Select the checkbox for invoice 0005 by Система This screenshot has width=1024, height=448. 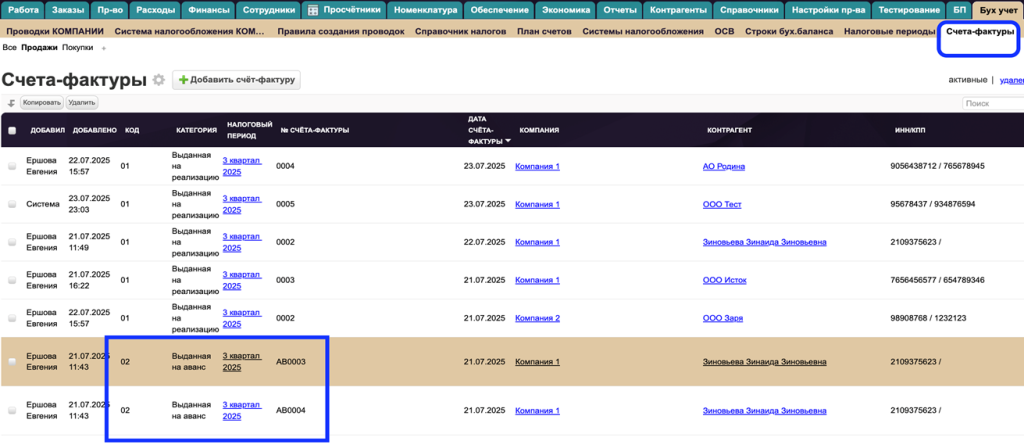pyautogui.click(x=12, y=204)
